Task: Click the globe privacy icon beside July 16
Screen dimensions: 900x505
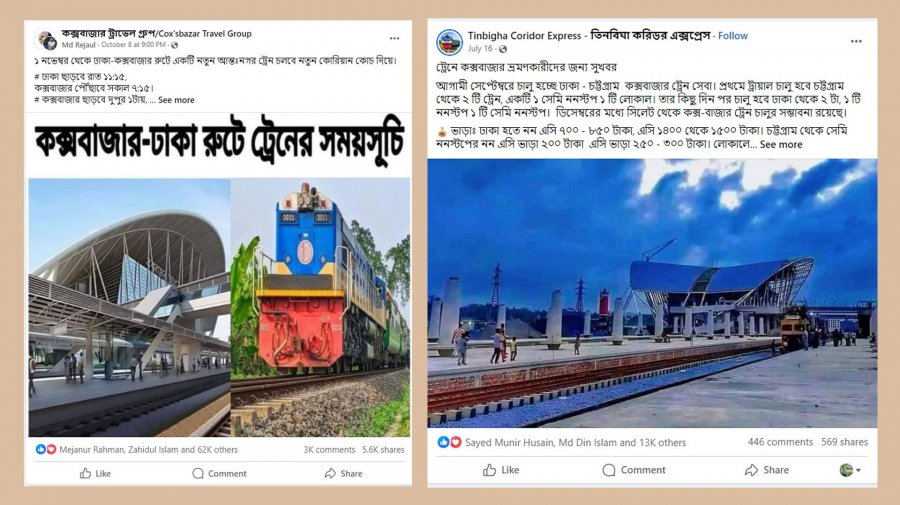Action: coord(502,49)
